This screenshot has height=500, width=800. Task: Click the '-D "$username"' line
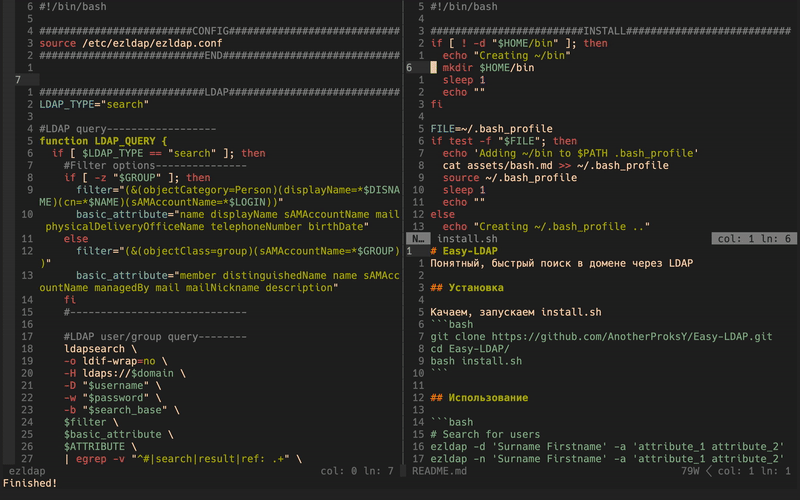112,386
